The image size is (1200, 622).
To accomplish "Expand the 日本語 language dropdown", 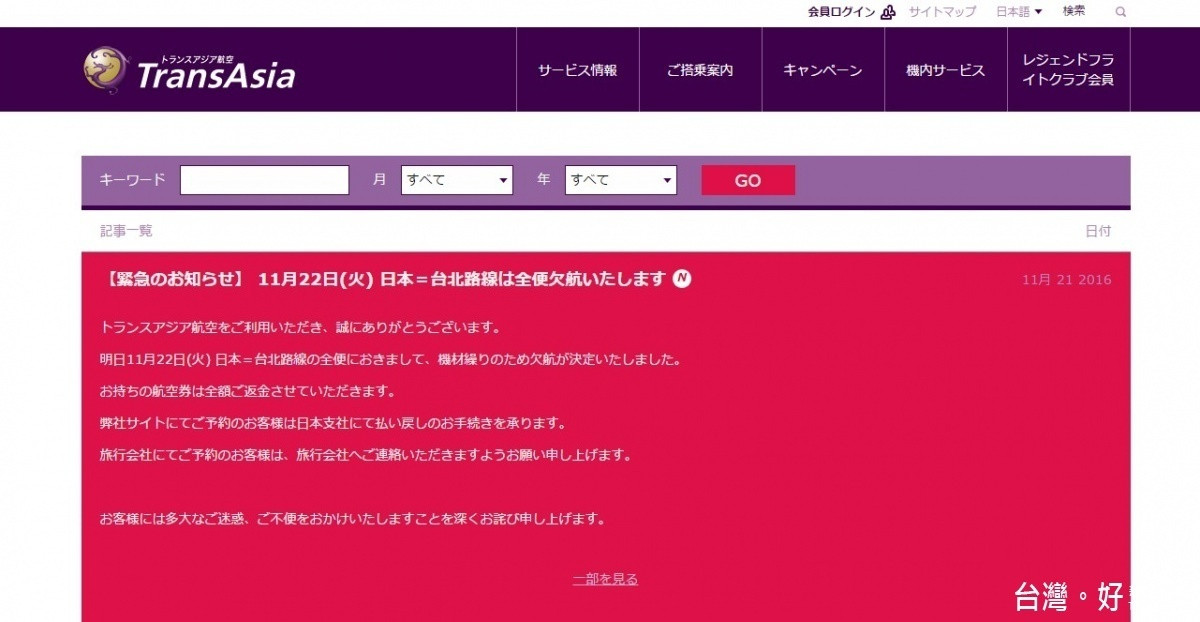I will click(x=1019, y=12).
